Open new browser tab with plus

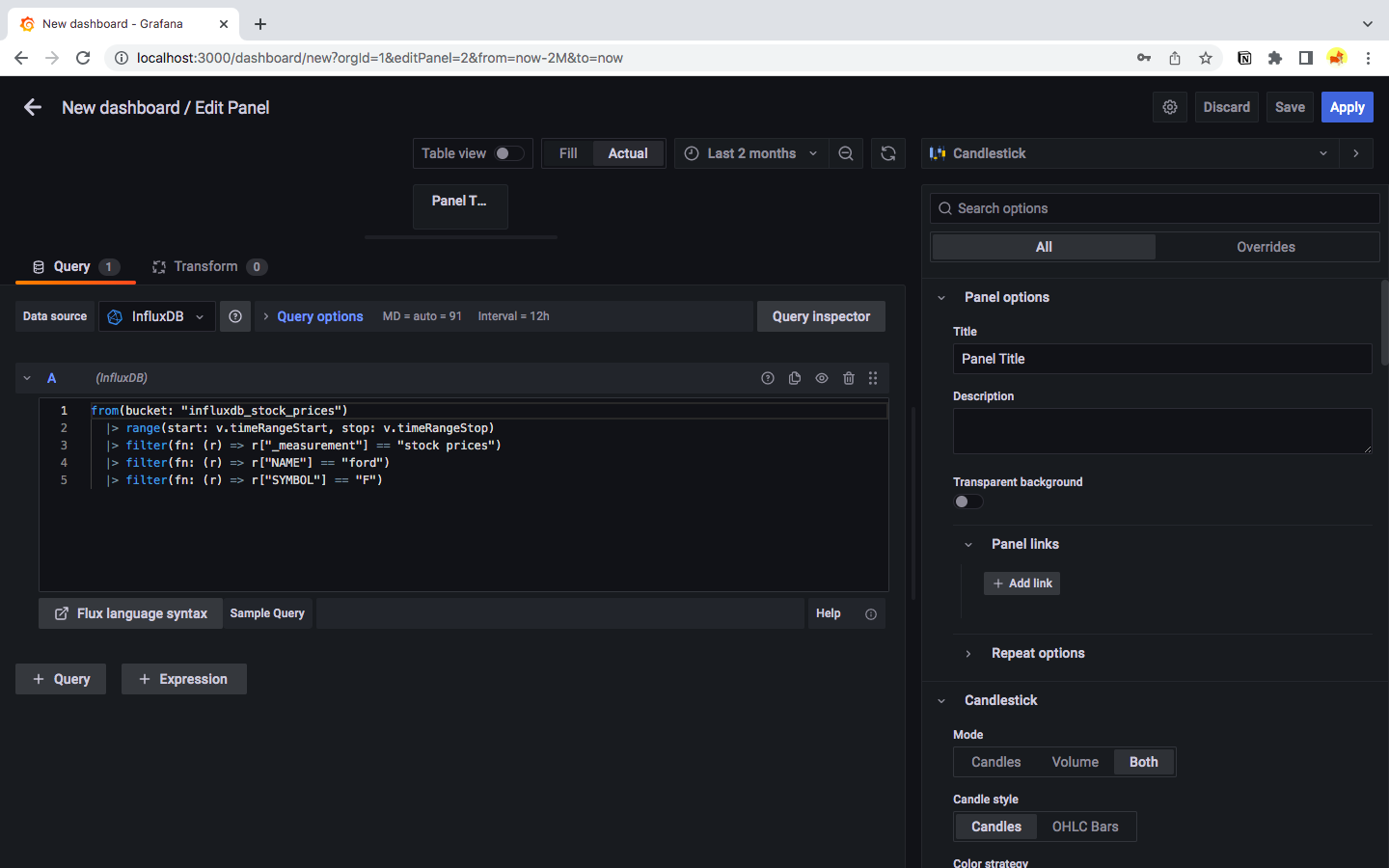pyautogui.click(x=260, y=24)
